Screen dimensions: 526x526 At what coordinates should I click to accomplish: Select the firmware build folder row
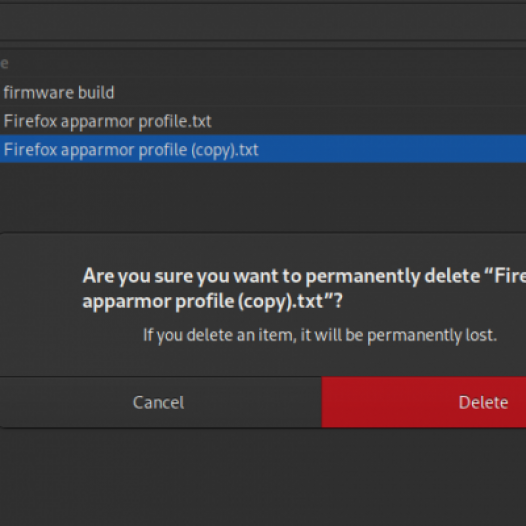click(x=263, y=92)
